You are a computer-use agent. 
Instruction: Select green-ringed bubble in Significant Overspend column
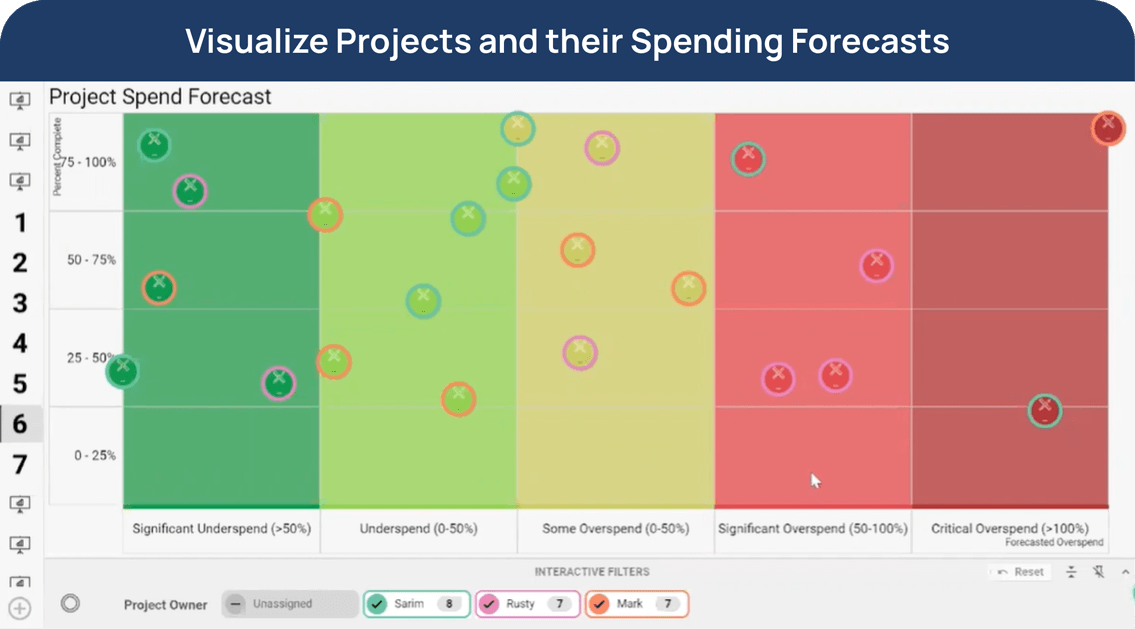point(748,159)
